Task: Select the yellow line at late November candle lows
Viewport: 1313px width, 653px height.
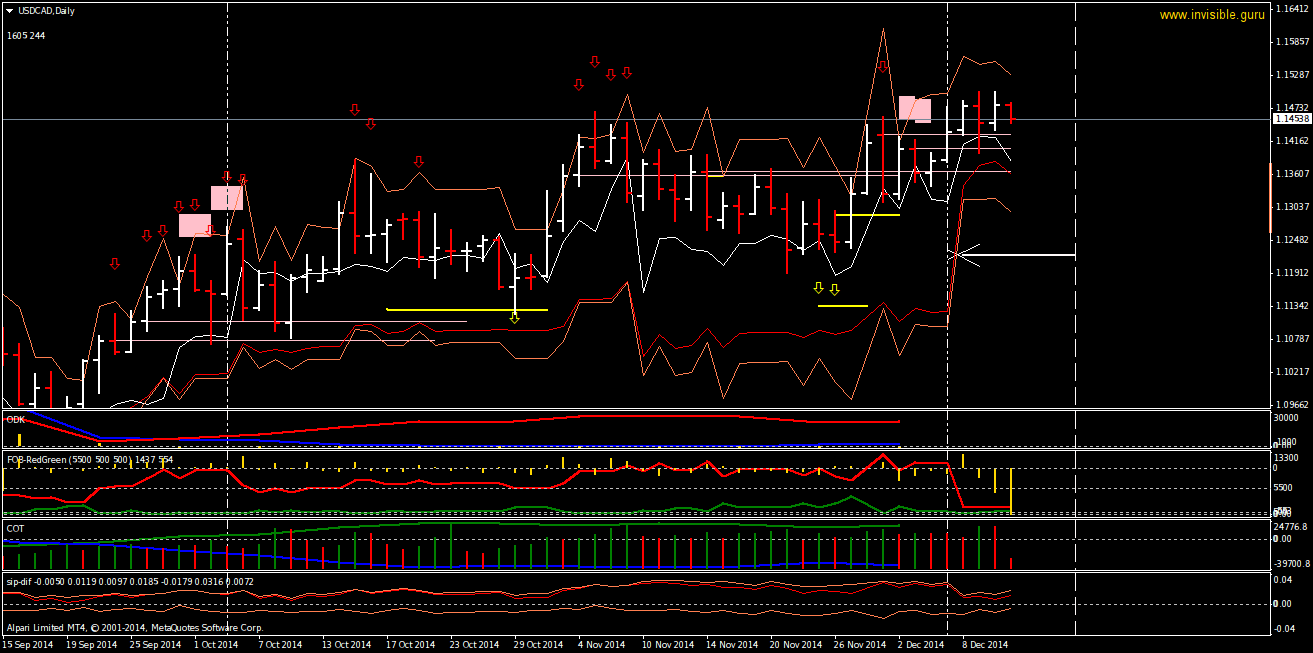Action: point(868,214)
